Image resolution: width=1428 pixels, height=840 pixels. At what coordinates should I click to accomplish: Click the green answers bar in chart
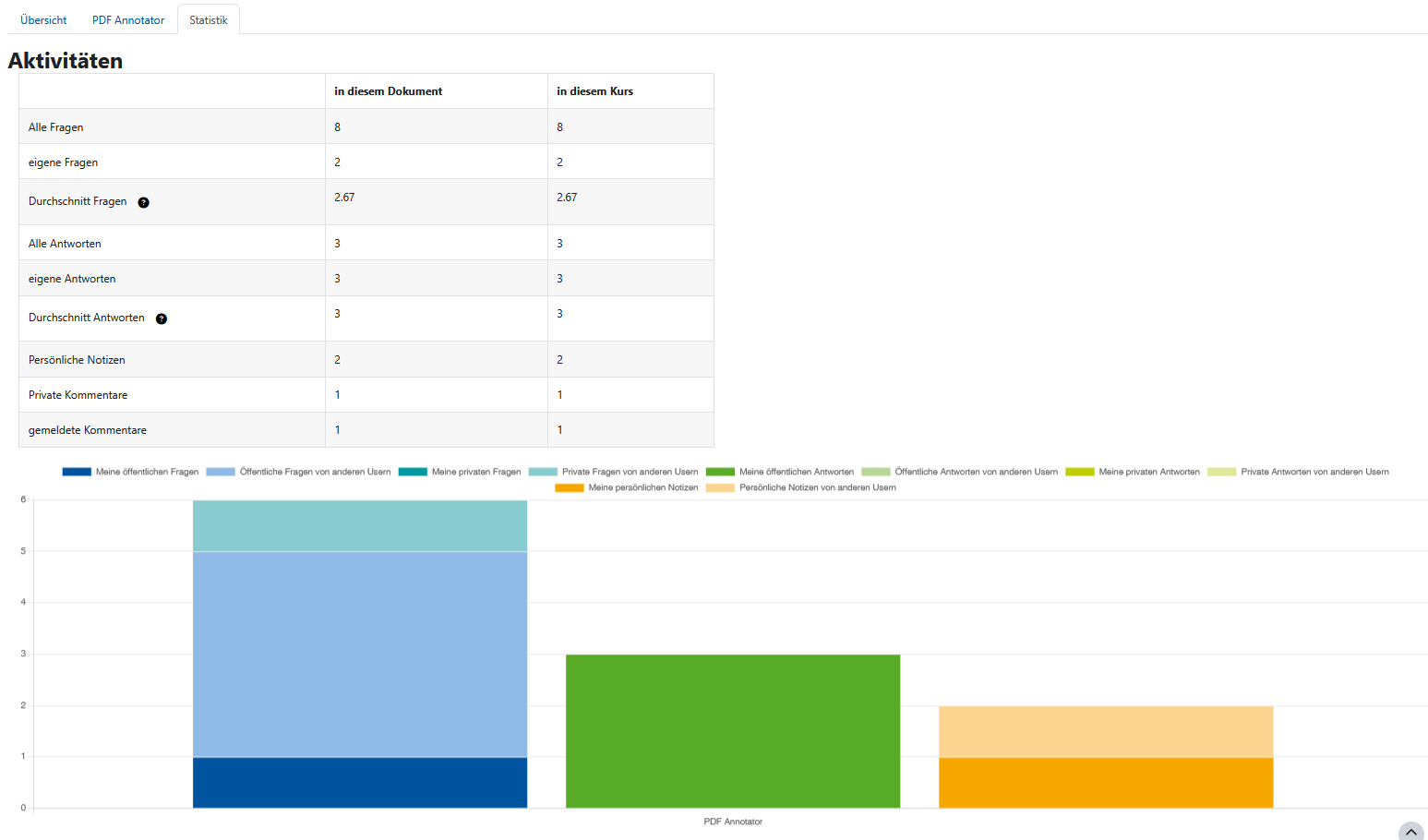coord(733,731)
